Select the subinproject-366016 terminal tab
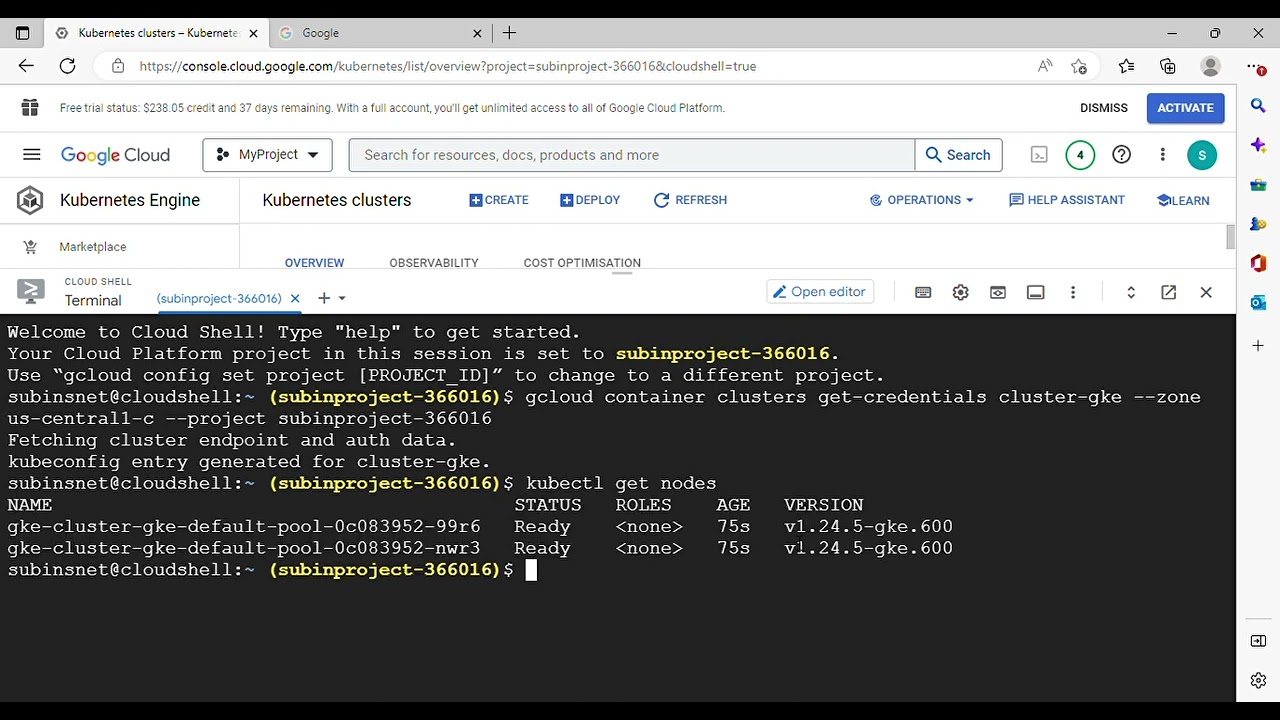Image resolution: width=1280 pixels, height=720 pixels. click(x=219, y=298)
